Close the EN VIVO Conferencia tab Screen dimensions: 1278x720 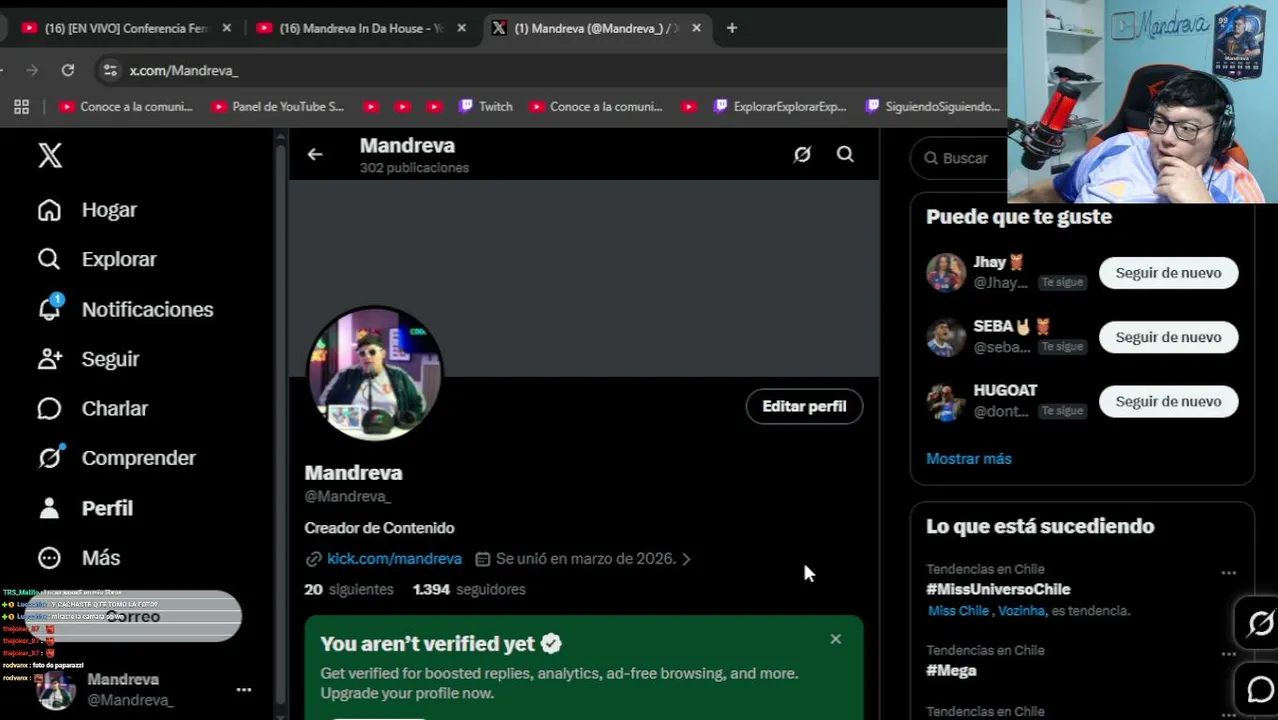[x=226, y=28]
